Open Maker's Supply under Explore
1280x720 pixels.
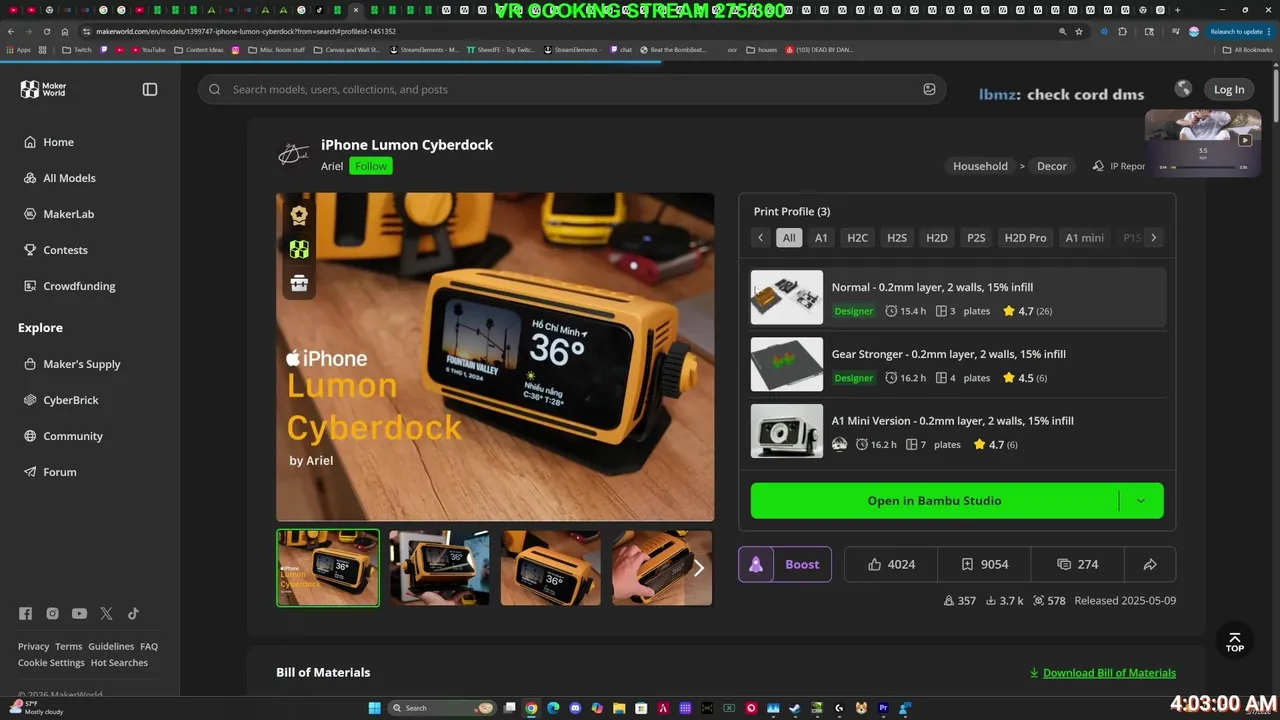(x=81, y=364)
